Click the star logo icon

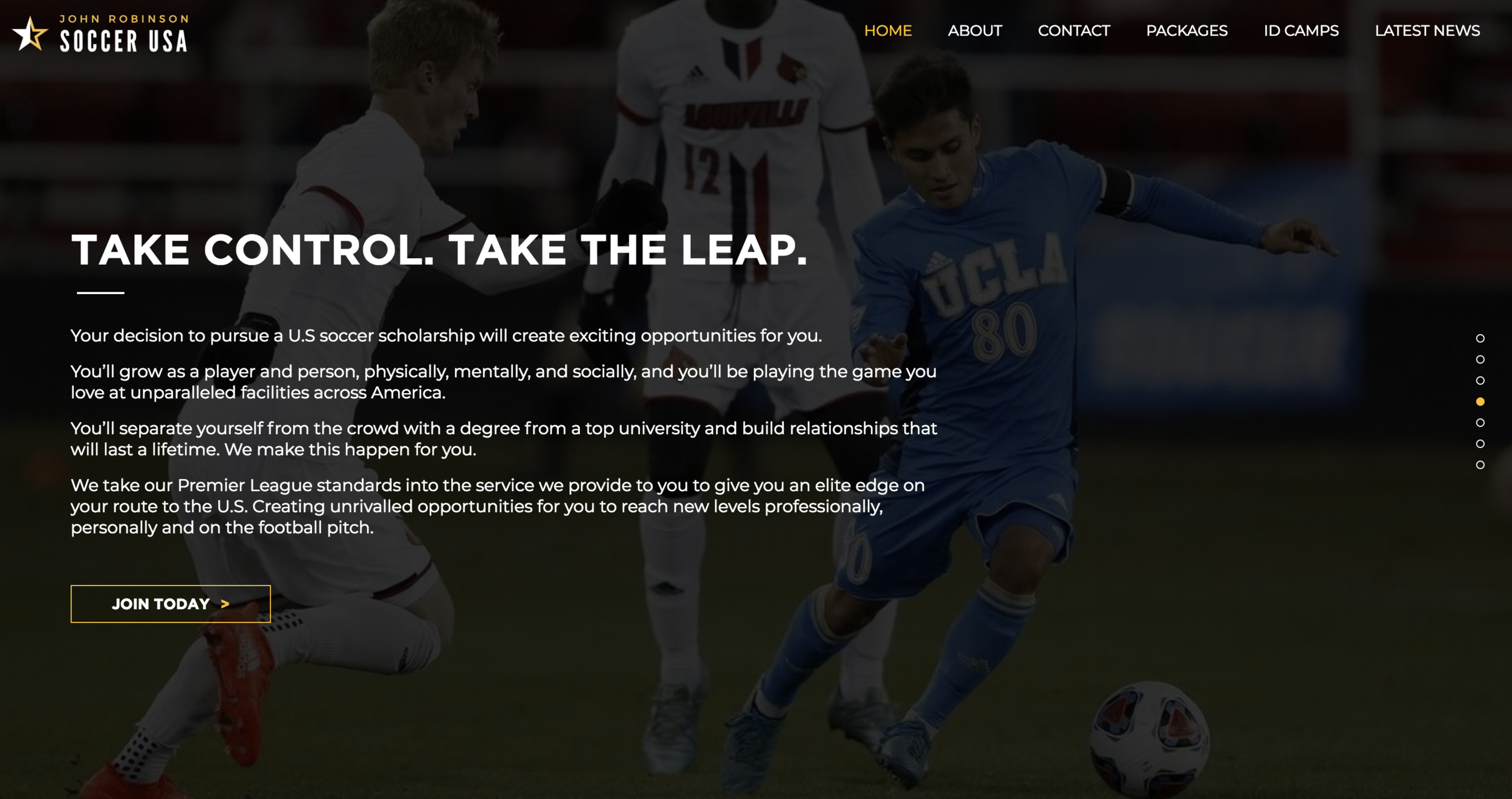pyautogui.click(x=30, y=34)
